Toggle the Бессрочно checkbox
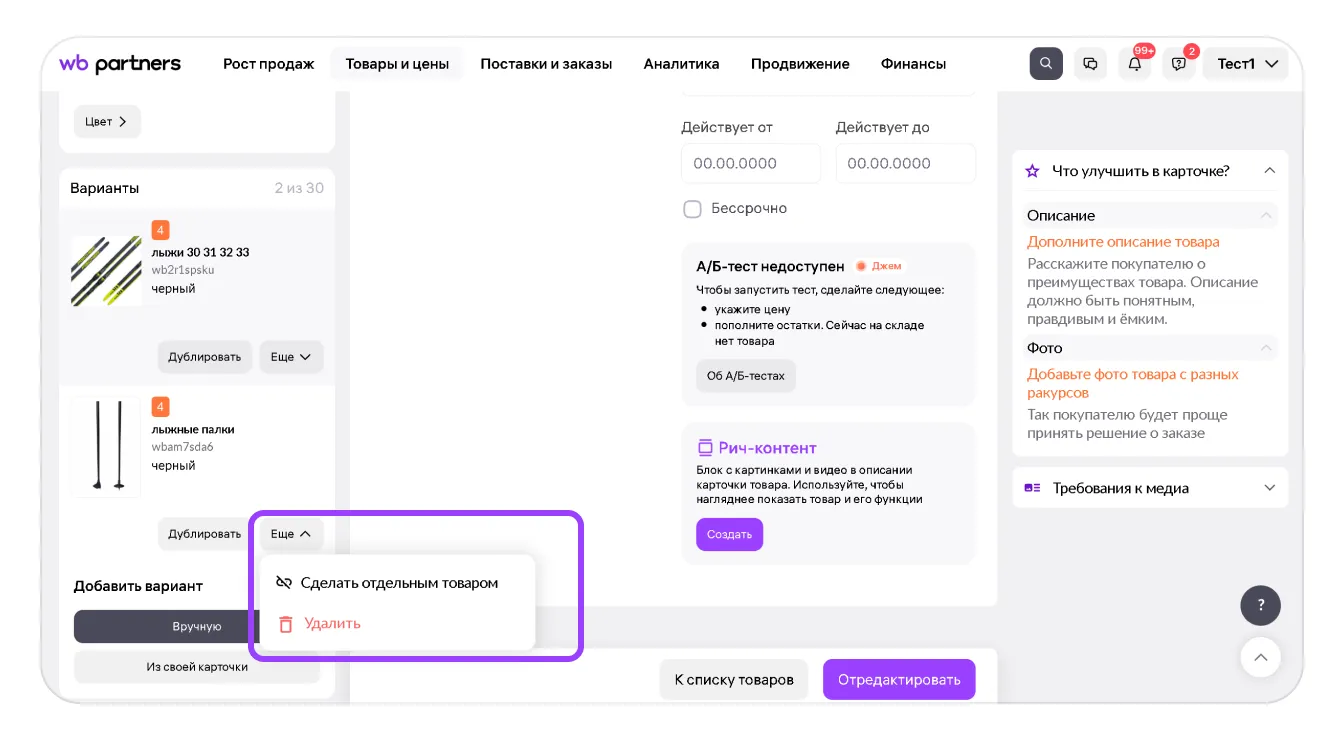 pyautogui.click(x=692, y=209)
